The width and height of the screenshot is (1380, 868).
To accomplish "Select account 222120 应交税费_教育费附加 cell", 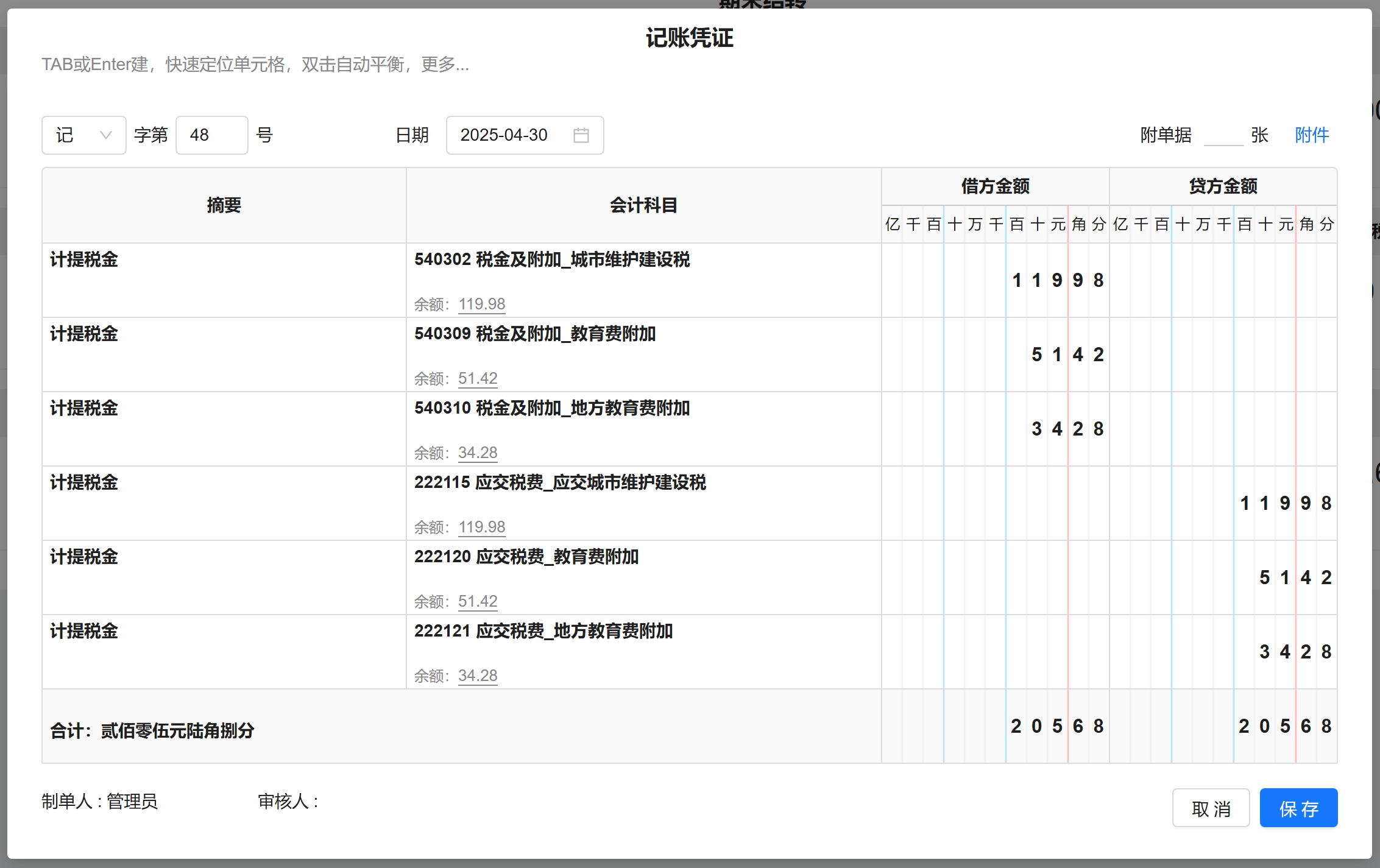I will [526, 557].
